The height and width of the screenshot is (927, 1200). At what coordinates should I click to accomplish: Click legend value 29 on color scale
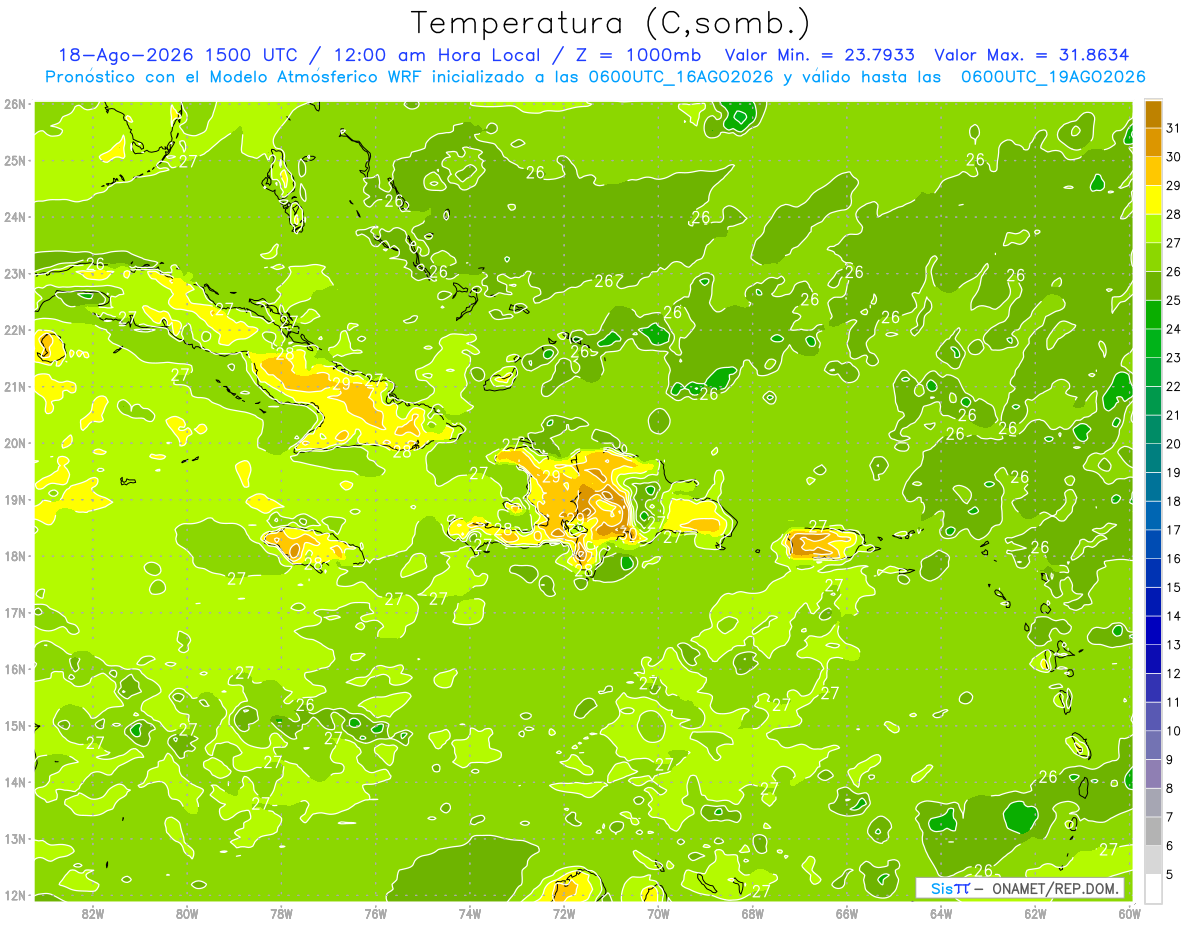1174,186
